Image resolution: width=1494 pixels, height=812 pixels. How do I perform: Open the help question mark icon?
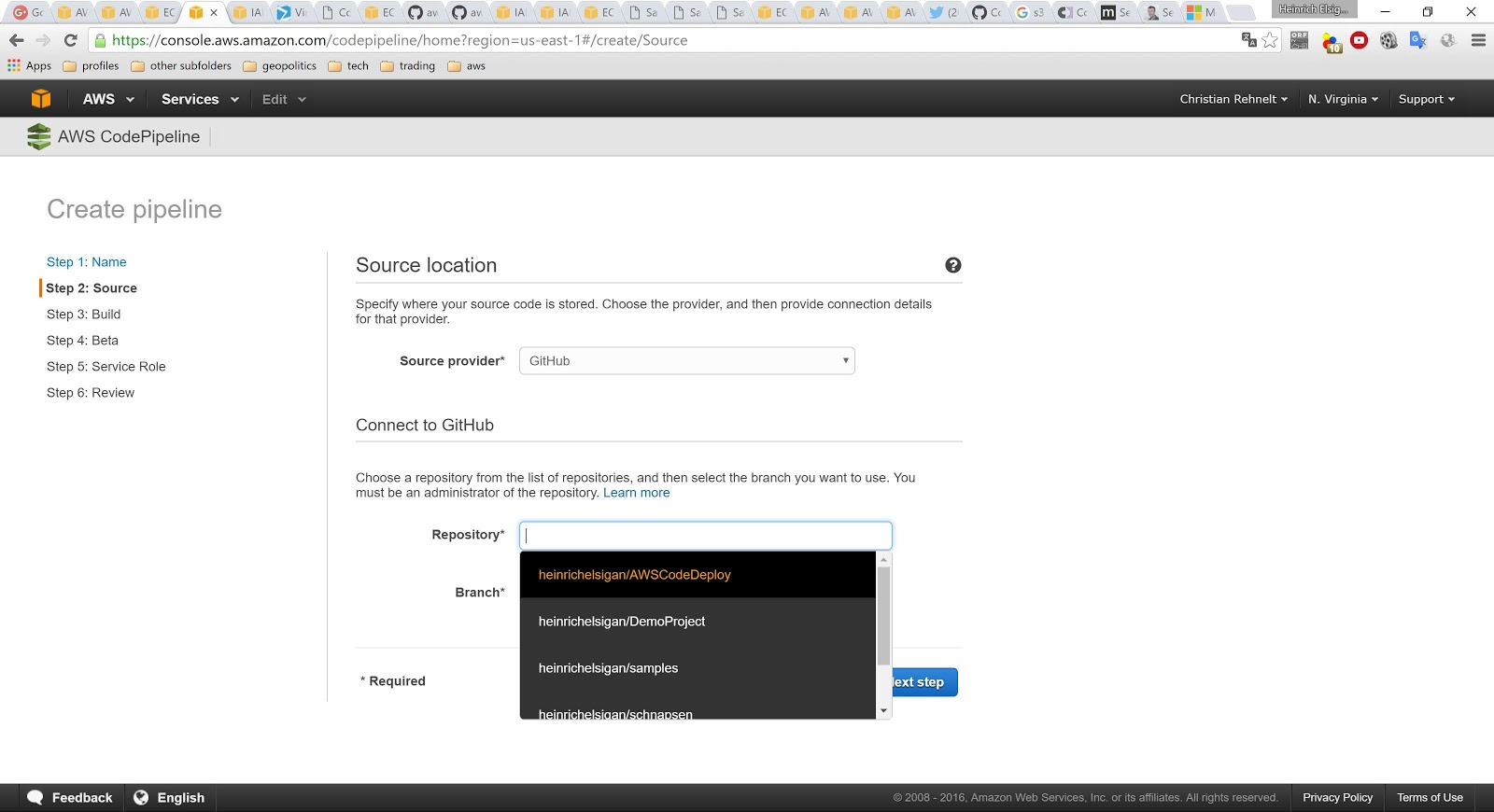pyautogui.click(x=952, y=265)
